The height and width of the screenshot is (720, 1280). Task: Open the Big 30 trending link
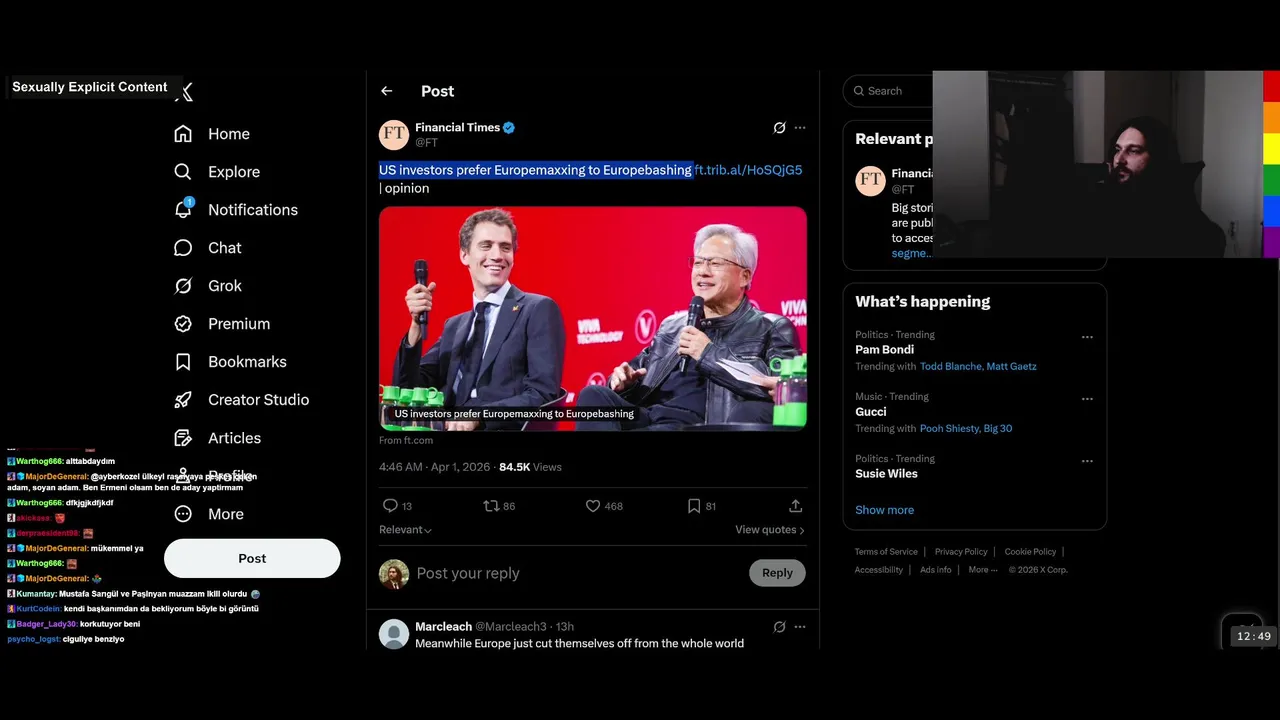click(998, 428)
